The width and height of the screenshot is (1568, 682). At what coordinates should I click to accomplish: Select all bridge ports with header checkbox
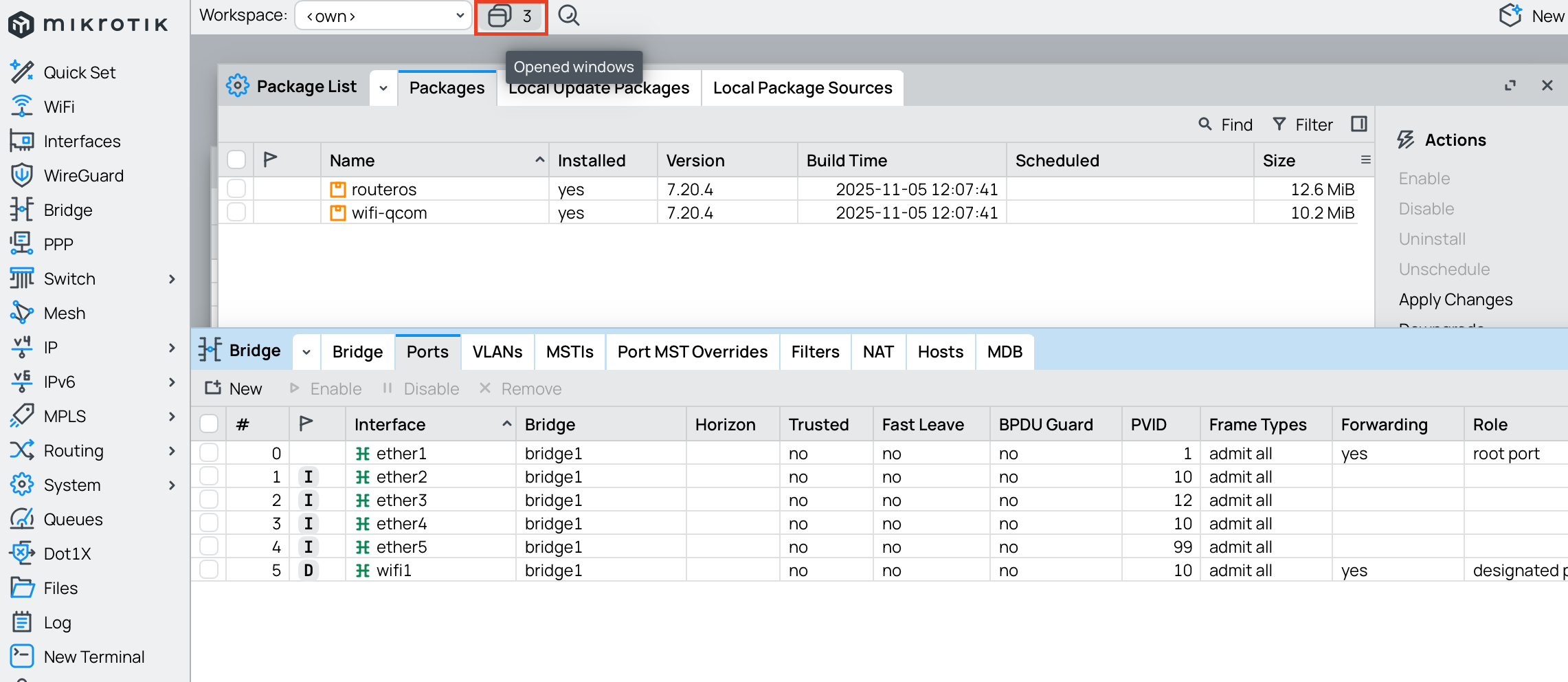(x=209, y=423)
